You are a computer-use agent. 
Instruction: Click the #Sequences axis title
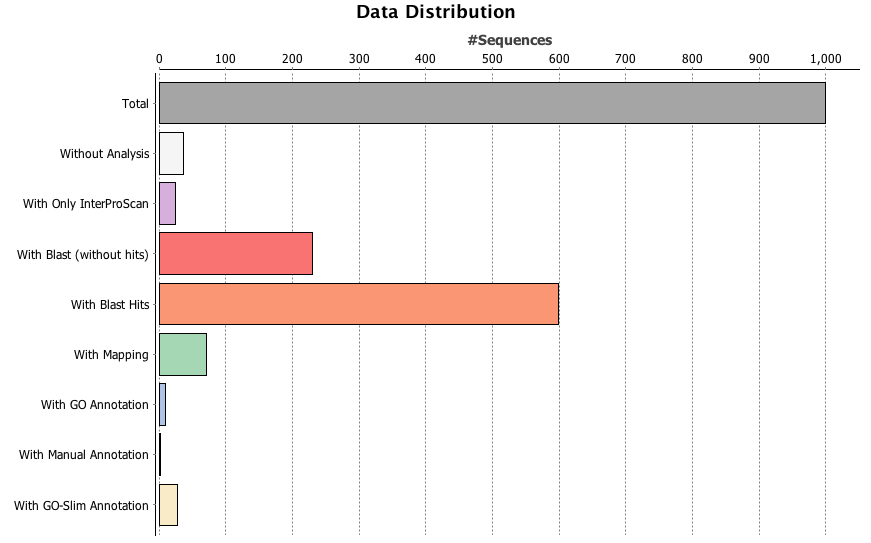tap(509, 40)
